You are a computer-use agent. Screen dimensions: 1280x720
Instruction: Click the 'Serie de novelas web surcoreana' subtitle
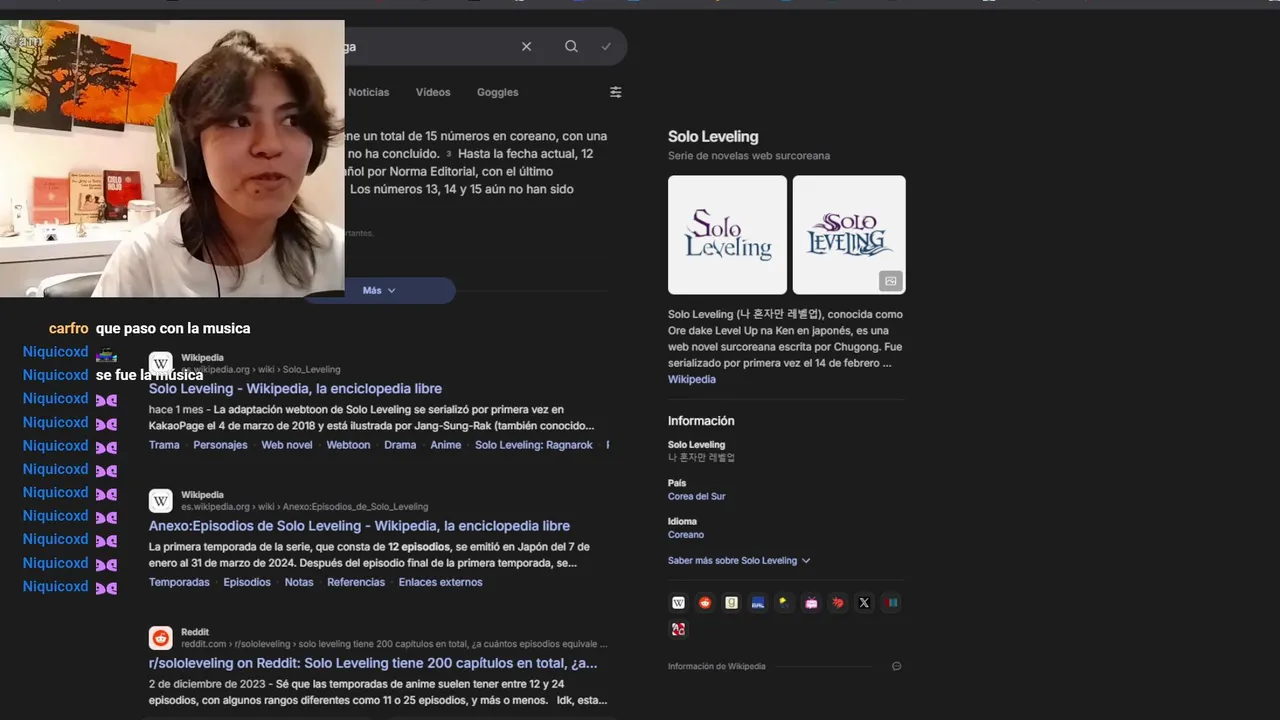[x=749, y=156]
